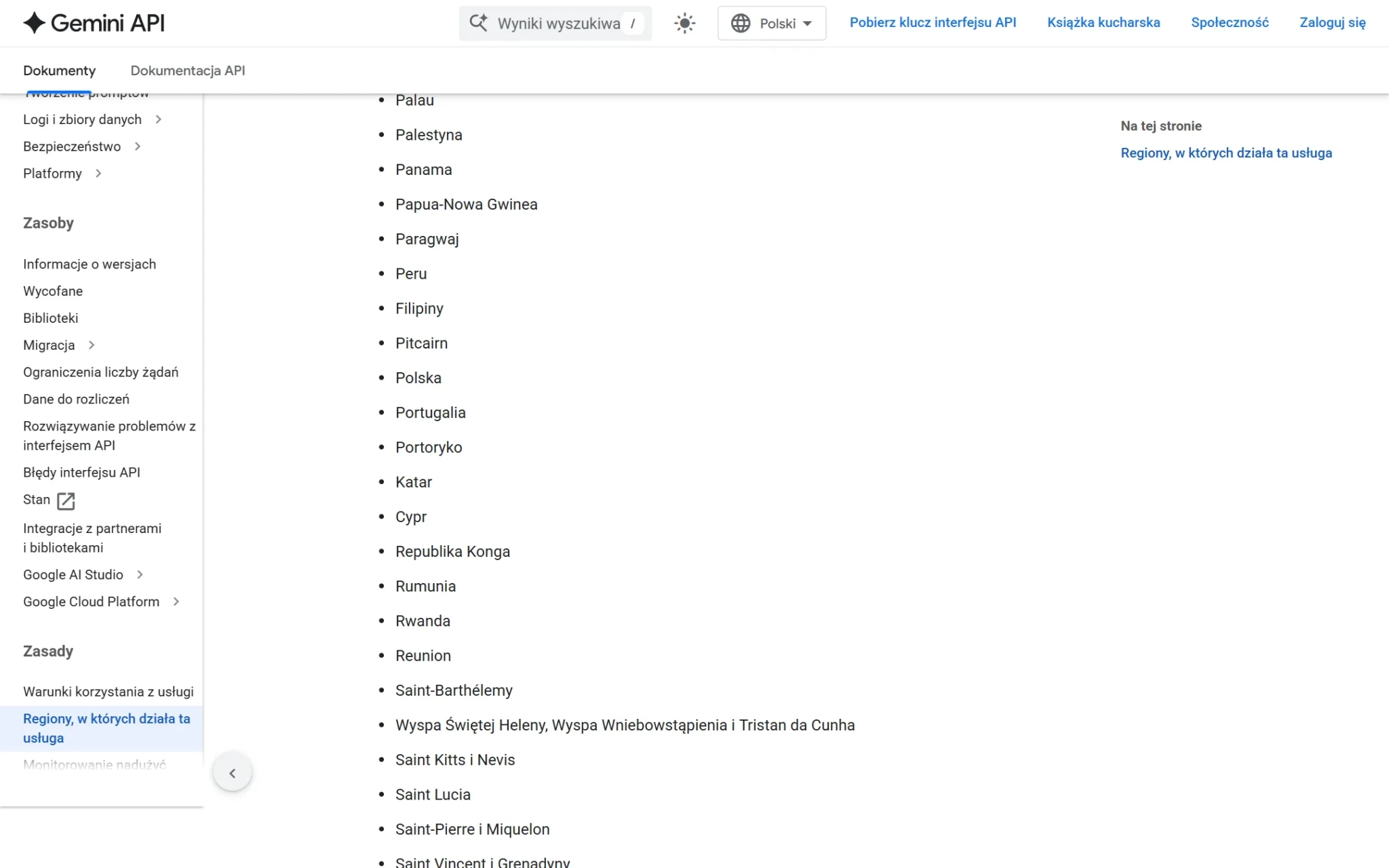Open the Polski language dropdown
Viewport: 1389px width, 868px height.
(772, 23)
